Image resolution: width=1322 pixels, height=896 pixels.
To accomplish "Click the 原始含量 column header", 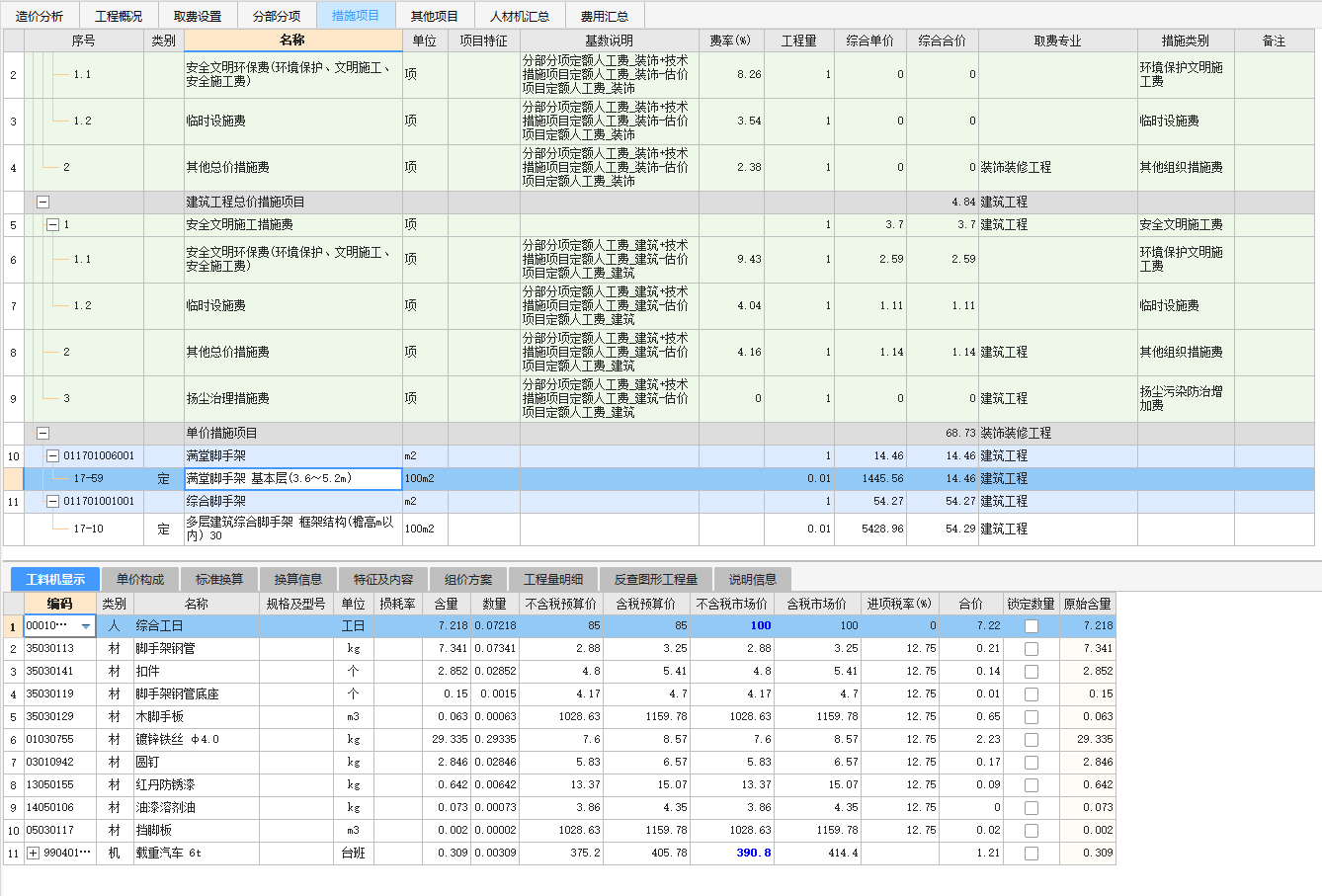I will 1088,604.
